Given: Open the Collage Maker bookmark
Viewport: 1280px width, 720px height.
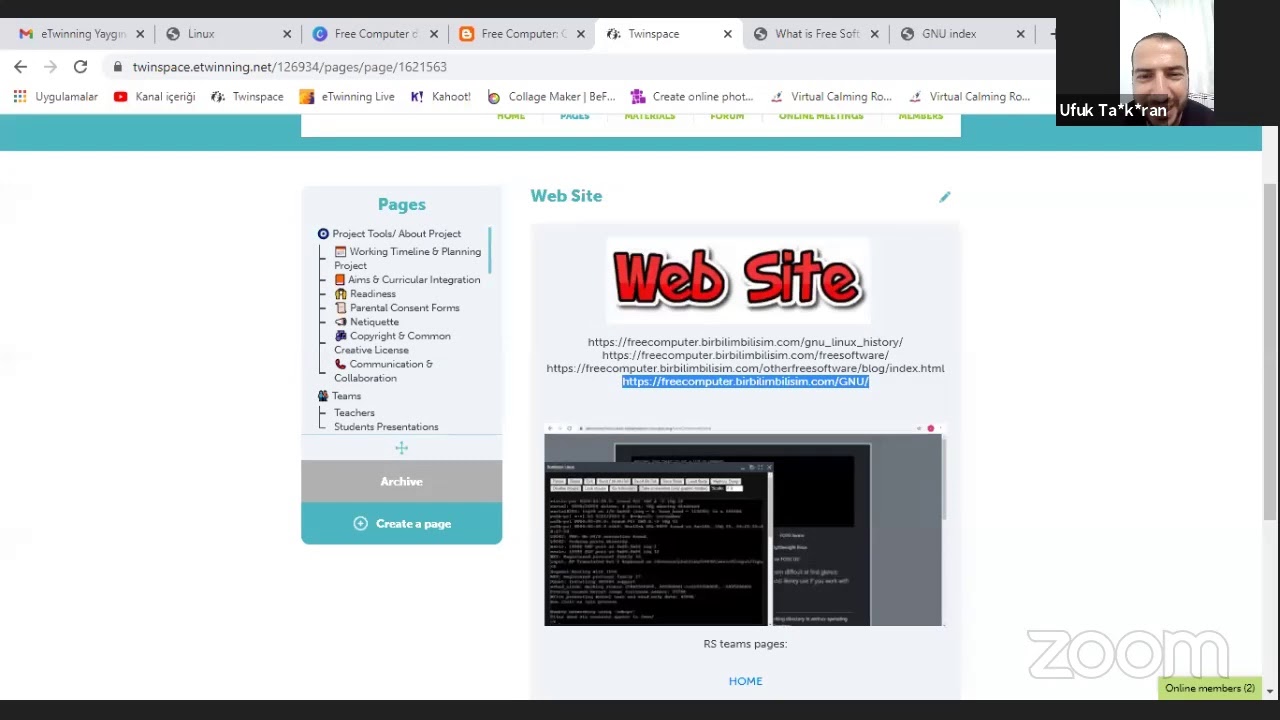Looking at the screenshot, I should 552,97.
